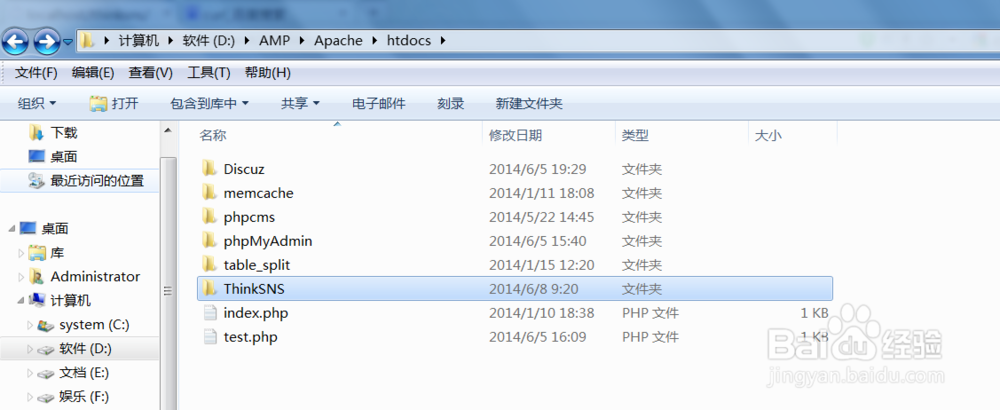Select the Discuz folder icon
This screenshot has height=410, width=1000.
(209, 169)
